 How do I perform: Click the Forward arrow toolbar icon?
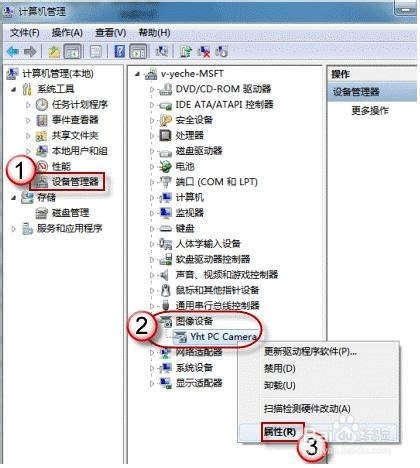pyautogui.click(x=30, y=51)
